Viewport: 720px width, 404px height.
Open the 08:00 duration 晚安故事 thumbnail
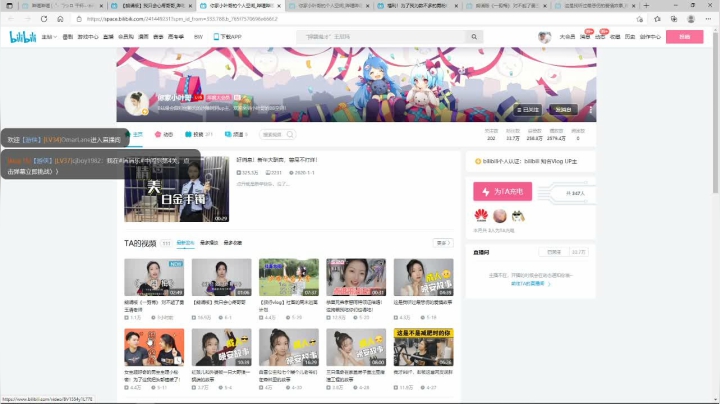click(356, 347)
